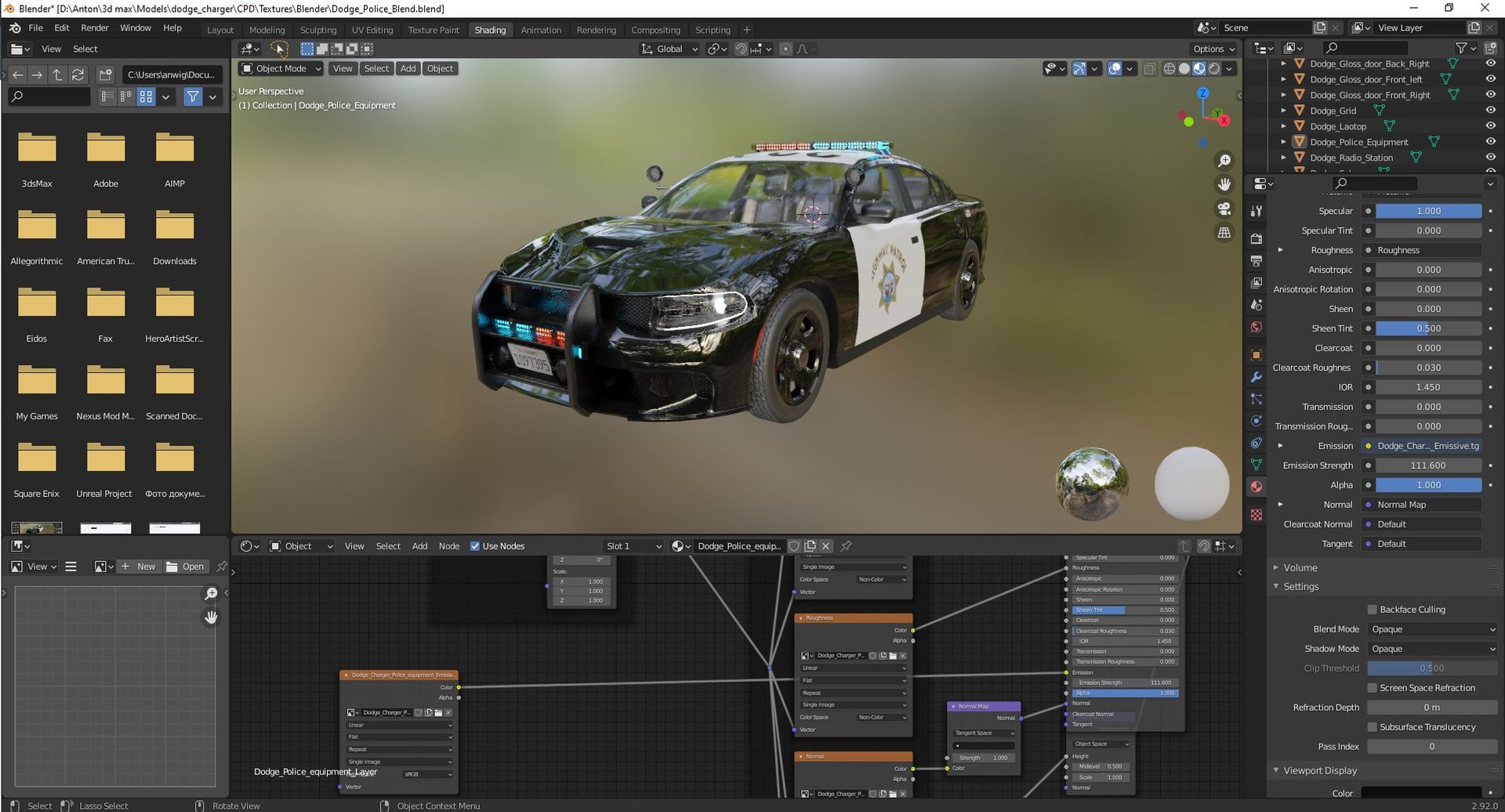Open the Shadow Mode dropdown
The width and height of the screenshot is (1505, 812).
[x=1432, y=649]
